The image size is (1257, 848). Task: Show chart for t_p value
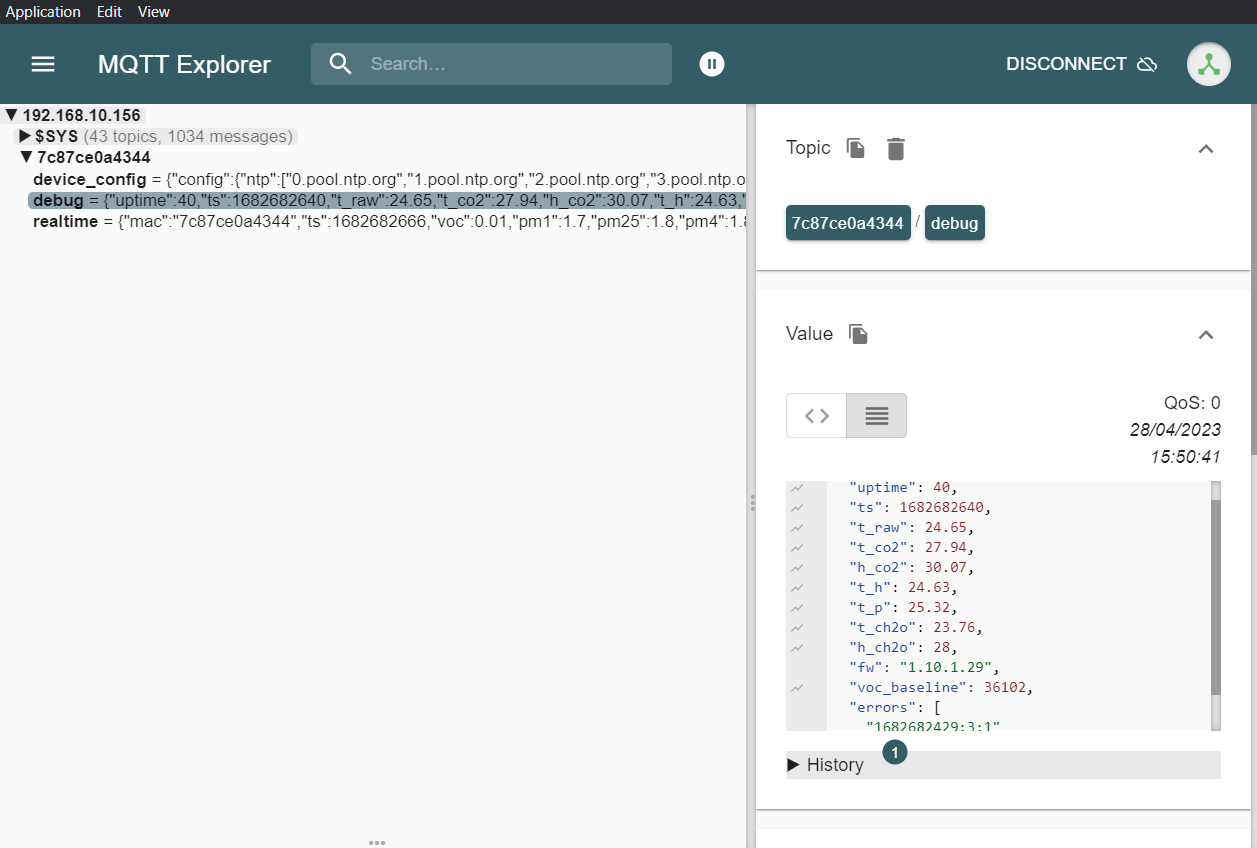tap(797, 608)
